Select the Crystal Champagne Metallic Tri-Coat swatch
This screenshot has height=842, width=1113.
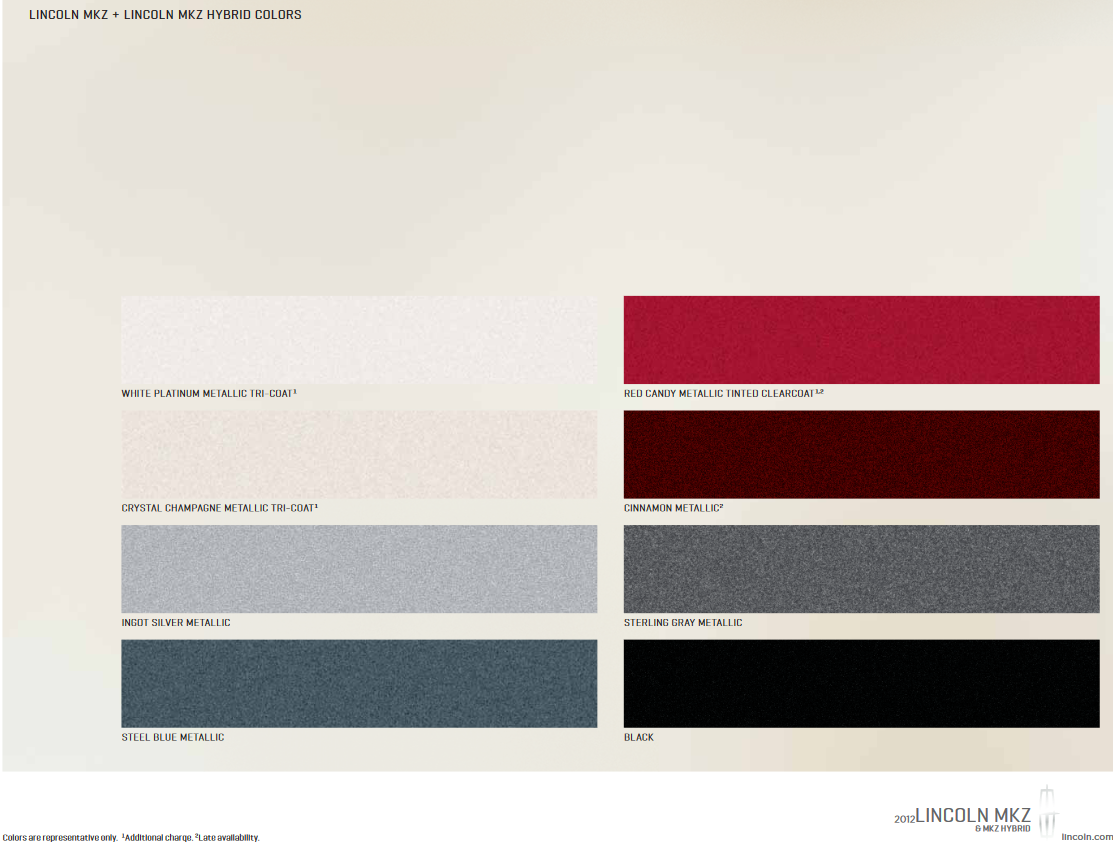(x=359, y=454)
